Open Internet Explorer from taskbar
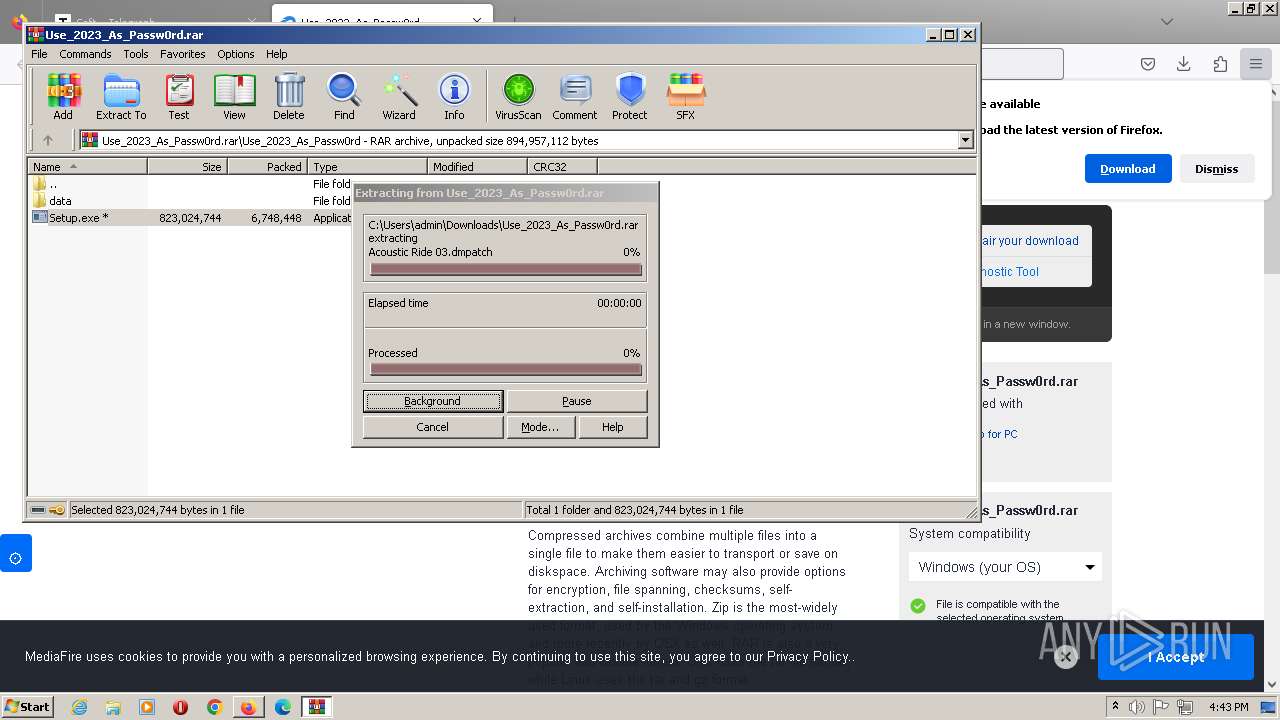 coord(79,707)
